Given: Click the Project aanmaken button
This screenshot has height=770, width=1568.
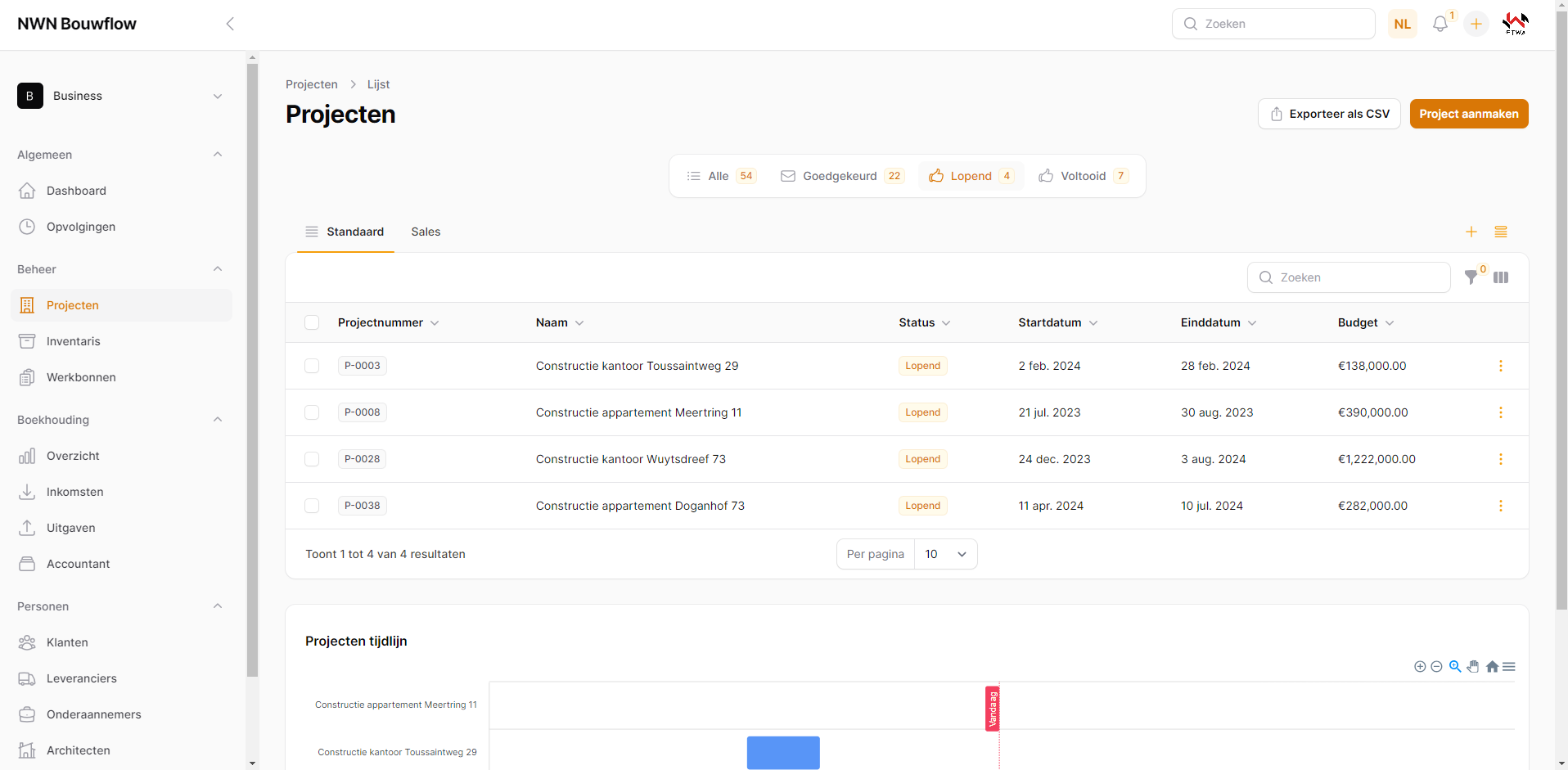Looking at the screenshot, I should (1468, 114).
